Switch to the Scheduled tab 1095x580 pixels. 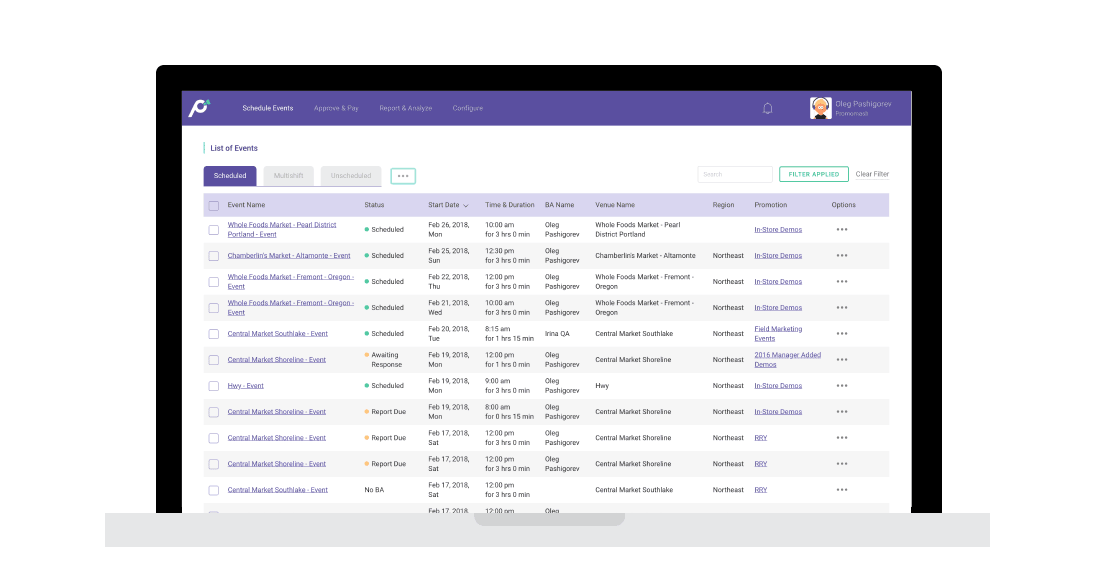pos(230,176)
